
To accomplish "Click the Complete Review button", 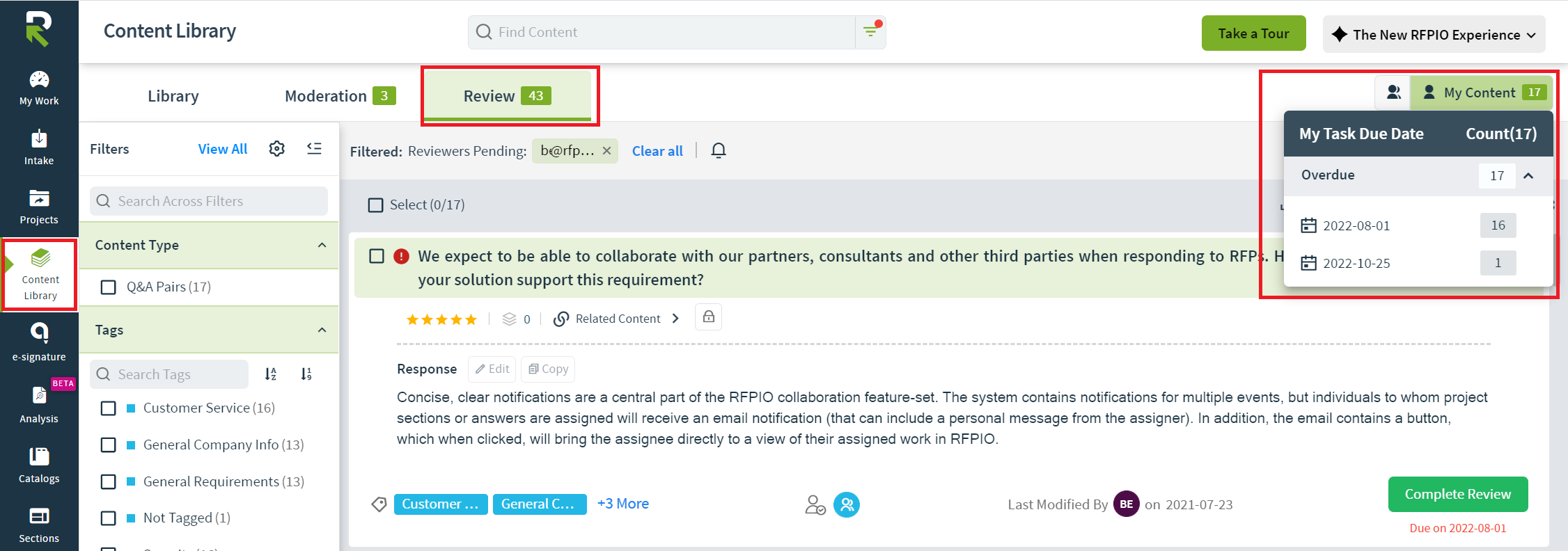I will [1458, 494].
